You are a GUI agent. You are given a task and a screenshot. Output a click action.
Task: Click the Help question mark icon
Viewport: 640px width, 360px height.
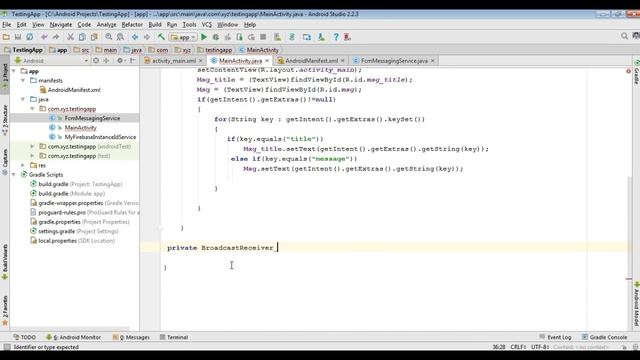point(336,37)
